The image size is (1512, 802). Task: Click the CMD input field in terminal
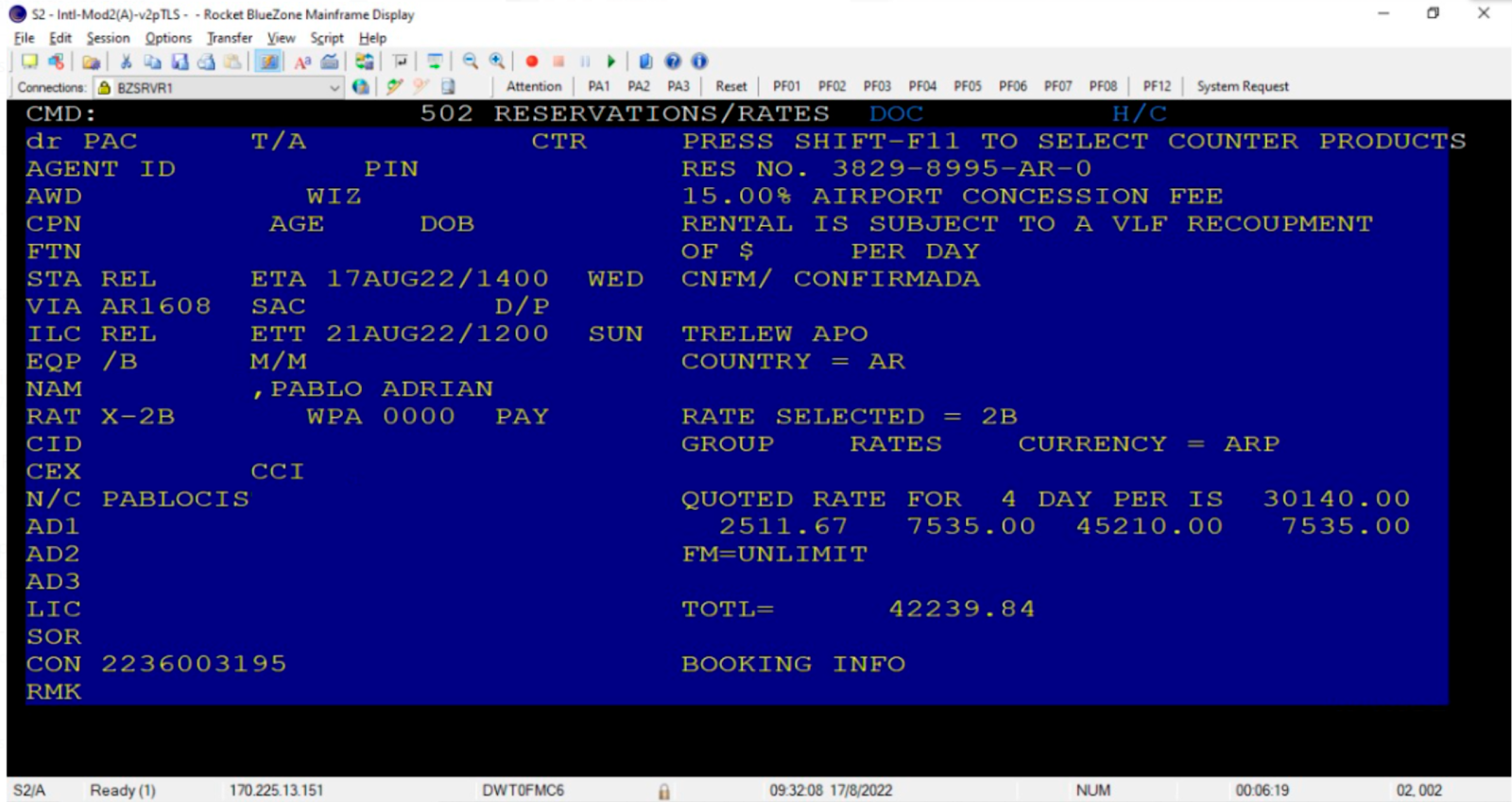click(236, 114)
